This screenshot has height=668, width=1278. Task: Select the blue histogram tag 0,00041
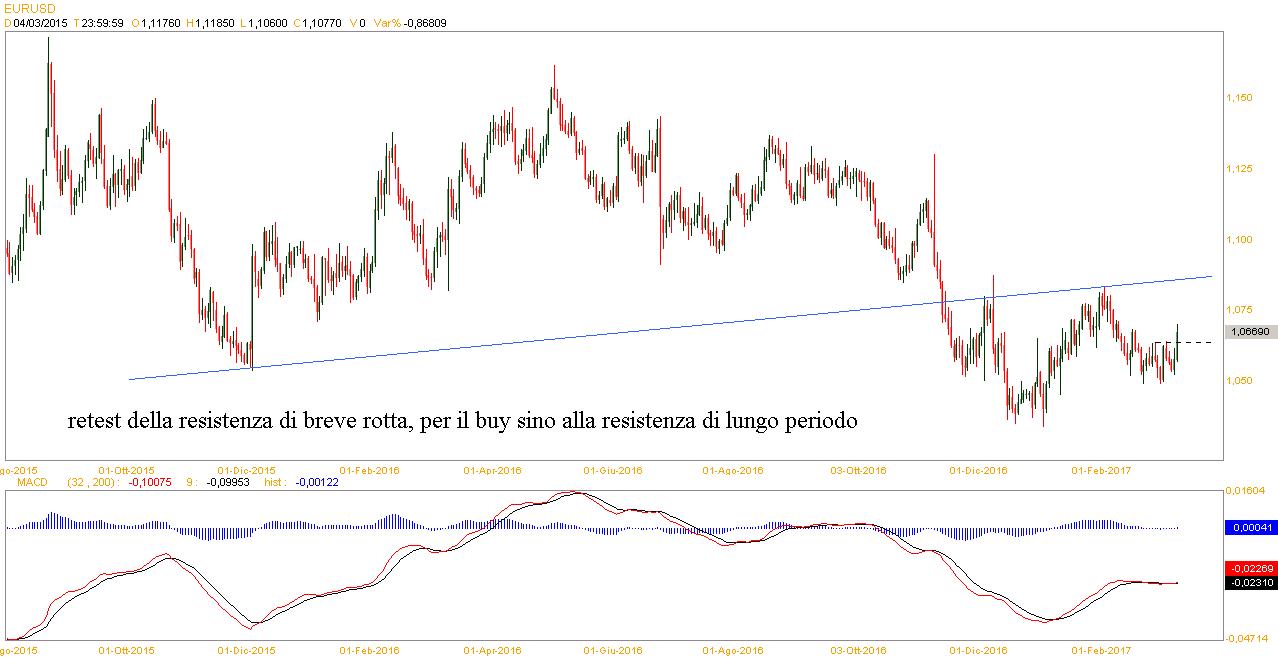click(x=1251, y=527)
